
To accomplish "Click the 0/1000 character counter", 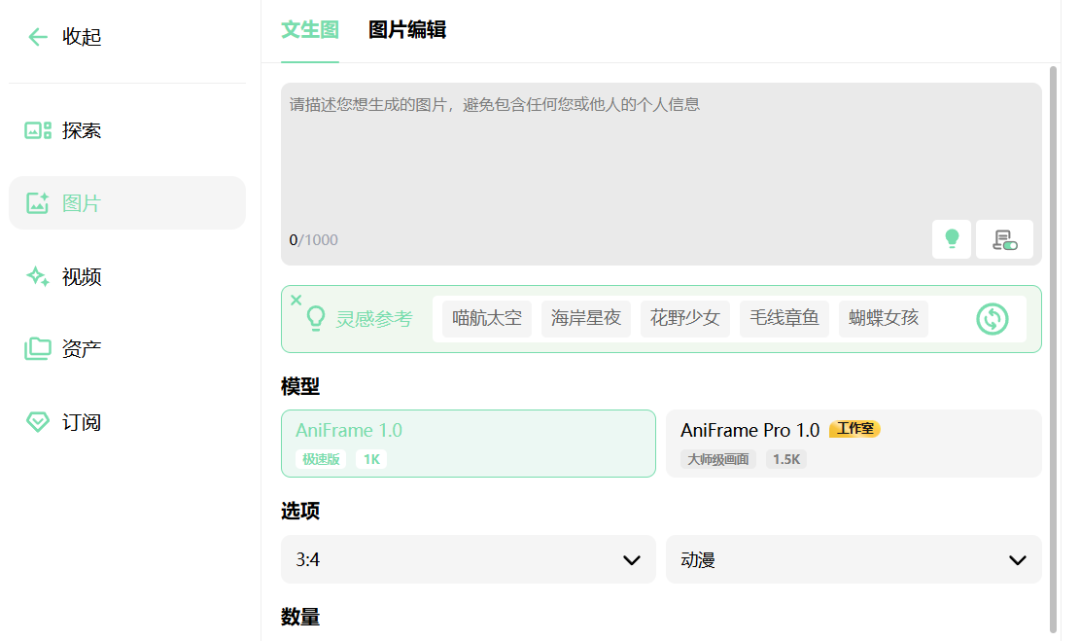I will pyautogui.click(x=313, y=240).
